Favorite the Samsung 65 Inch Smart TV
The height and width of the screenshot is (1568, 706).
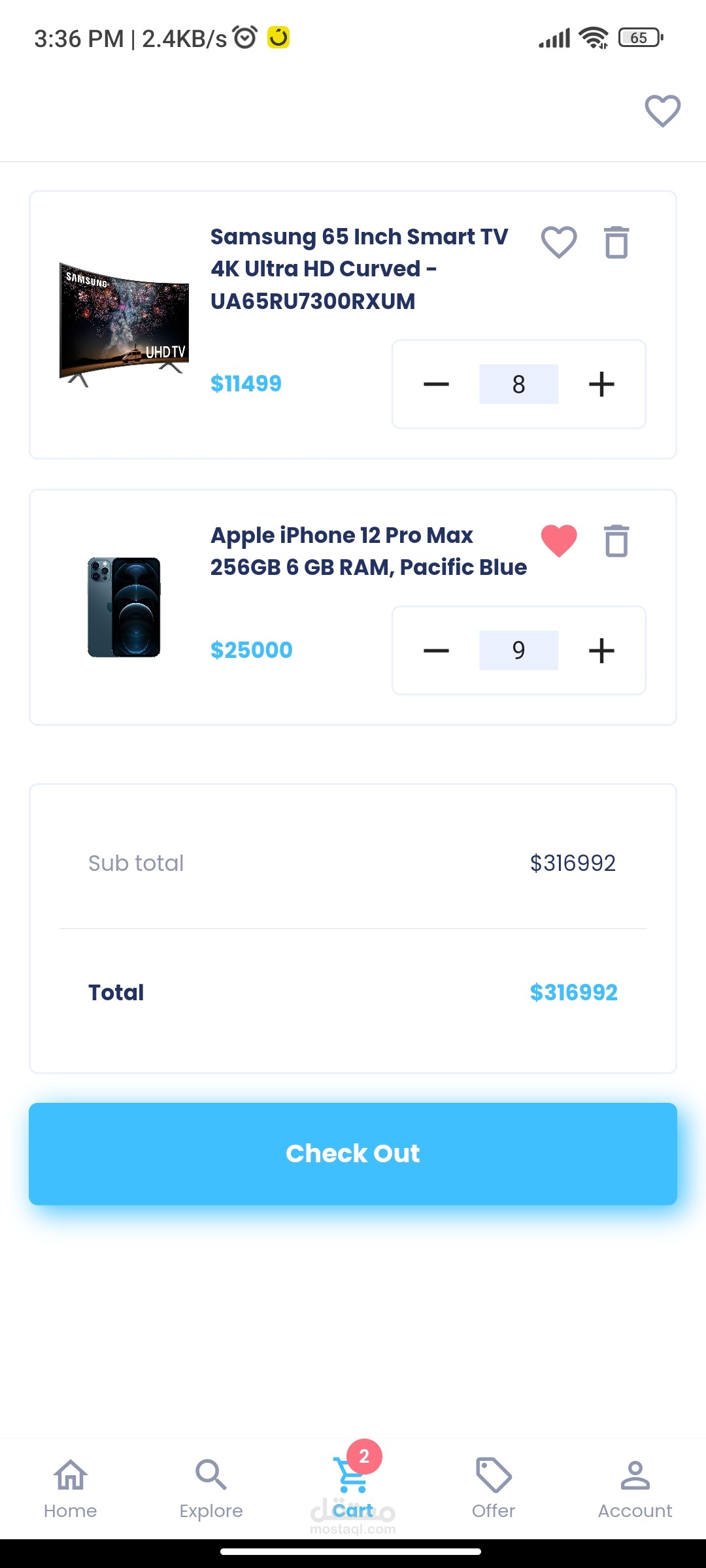[559, 242]
